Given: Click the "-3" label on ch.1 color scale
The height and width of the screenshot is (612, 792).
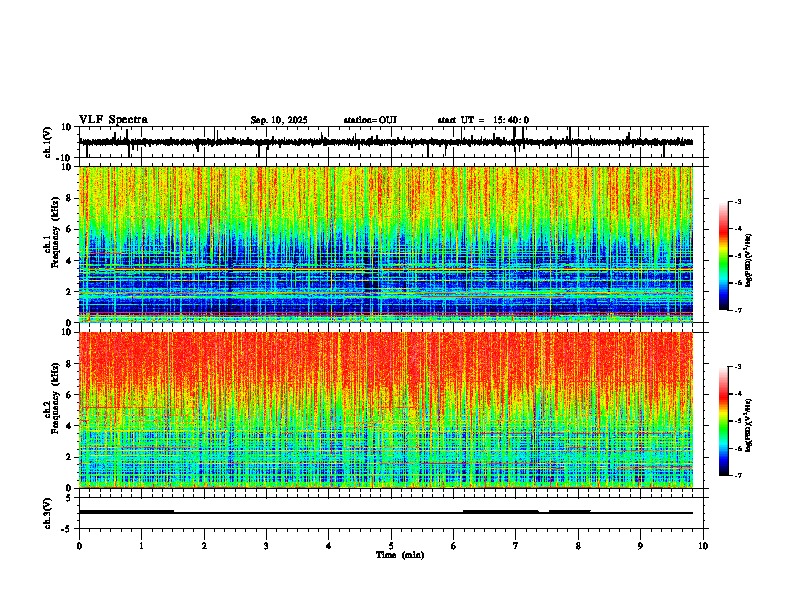Looking at the screenshot, I should coord(738,201).
